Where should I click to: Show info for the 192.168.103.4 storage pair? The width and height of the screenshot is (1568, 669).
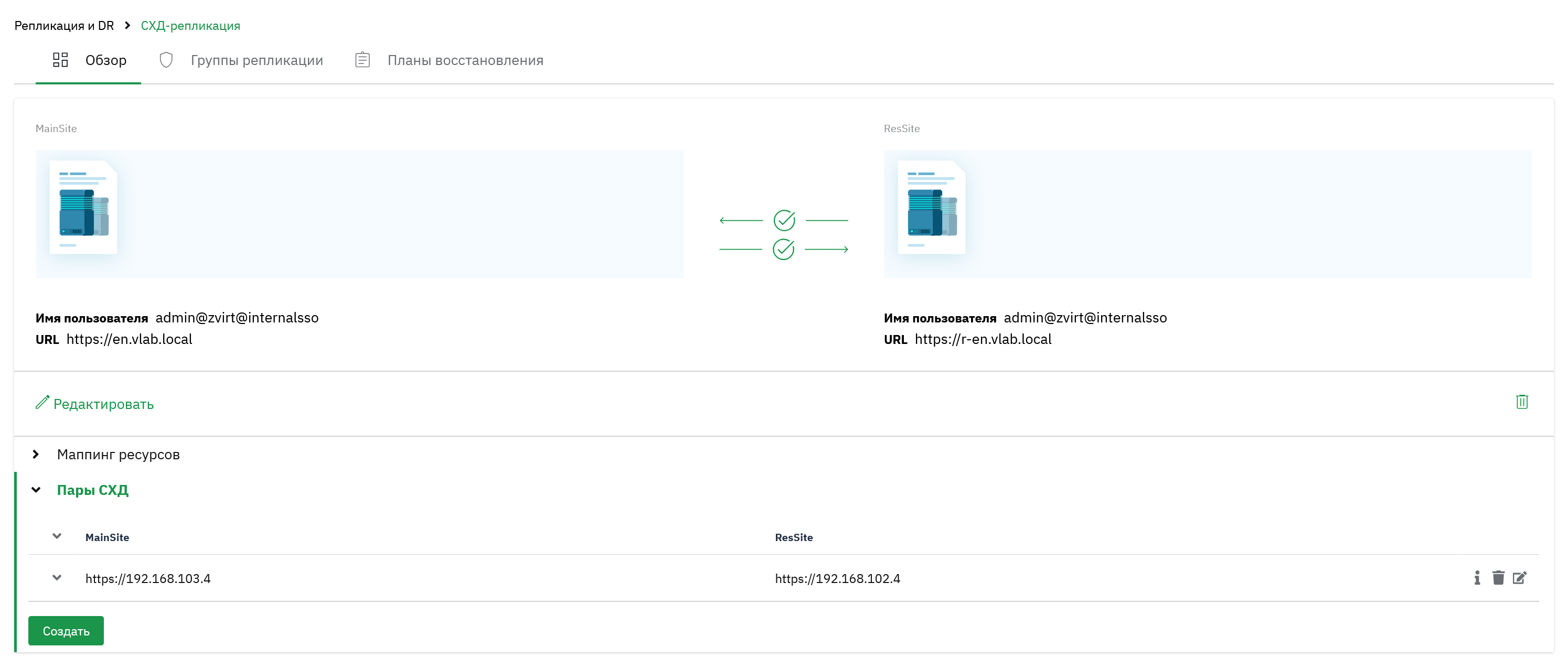(x=1477, y=578)
